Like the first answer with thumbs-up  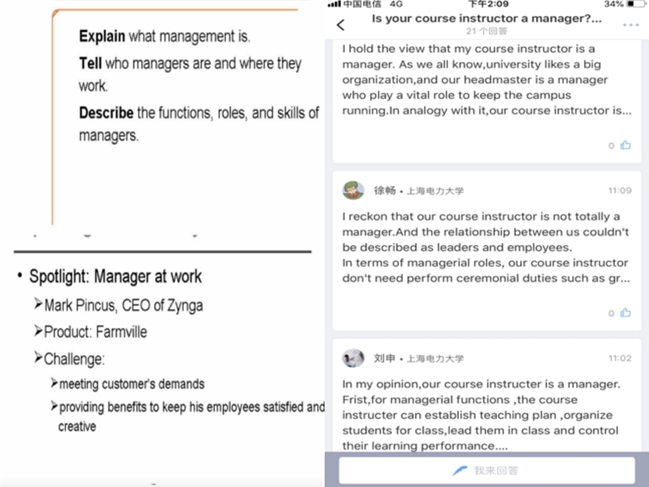[x=625, y=145]
